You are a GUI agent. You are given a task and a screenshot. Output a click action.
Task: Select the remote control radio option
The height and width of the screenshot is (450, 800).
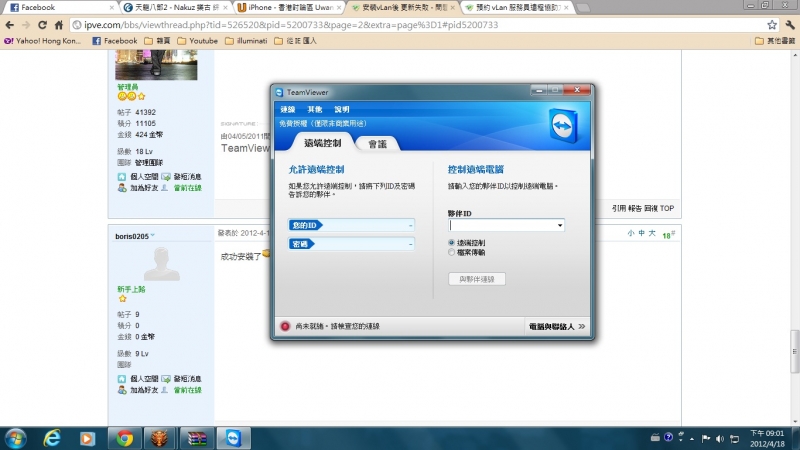452,243
